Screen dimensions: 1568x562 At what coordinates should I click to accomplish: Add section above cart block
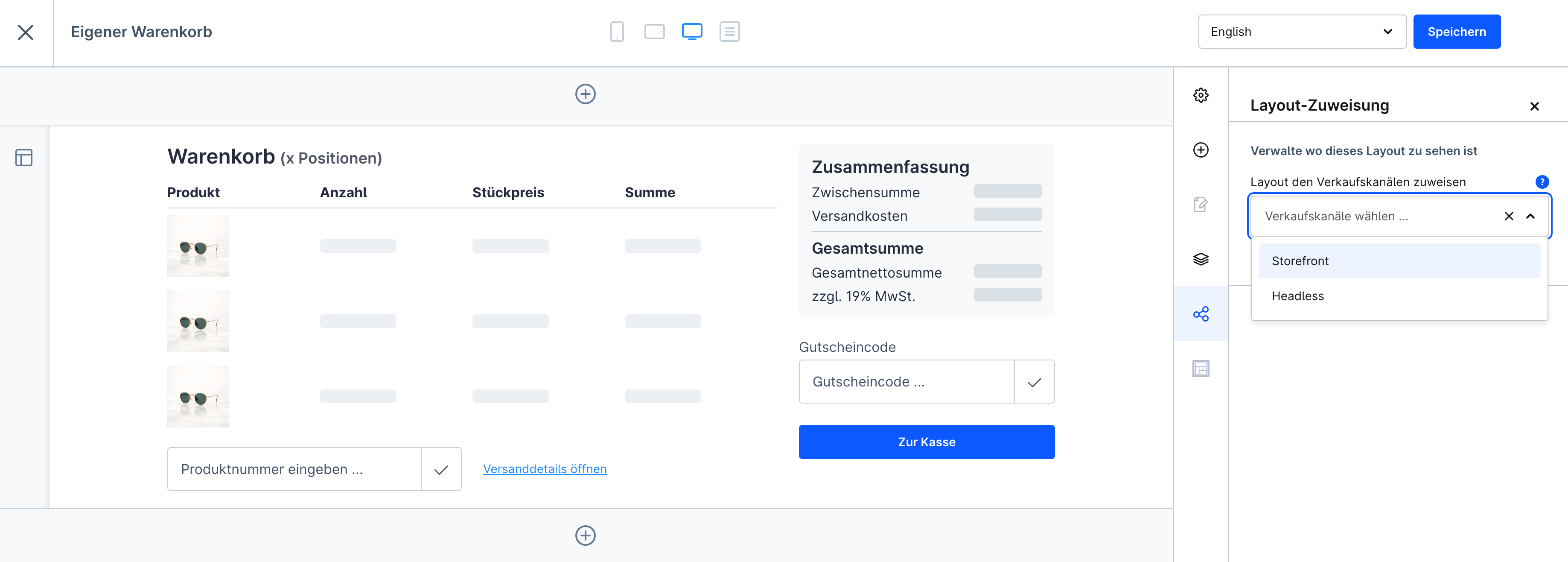click(x=585, y=94)
